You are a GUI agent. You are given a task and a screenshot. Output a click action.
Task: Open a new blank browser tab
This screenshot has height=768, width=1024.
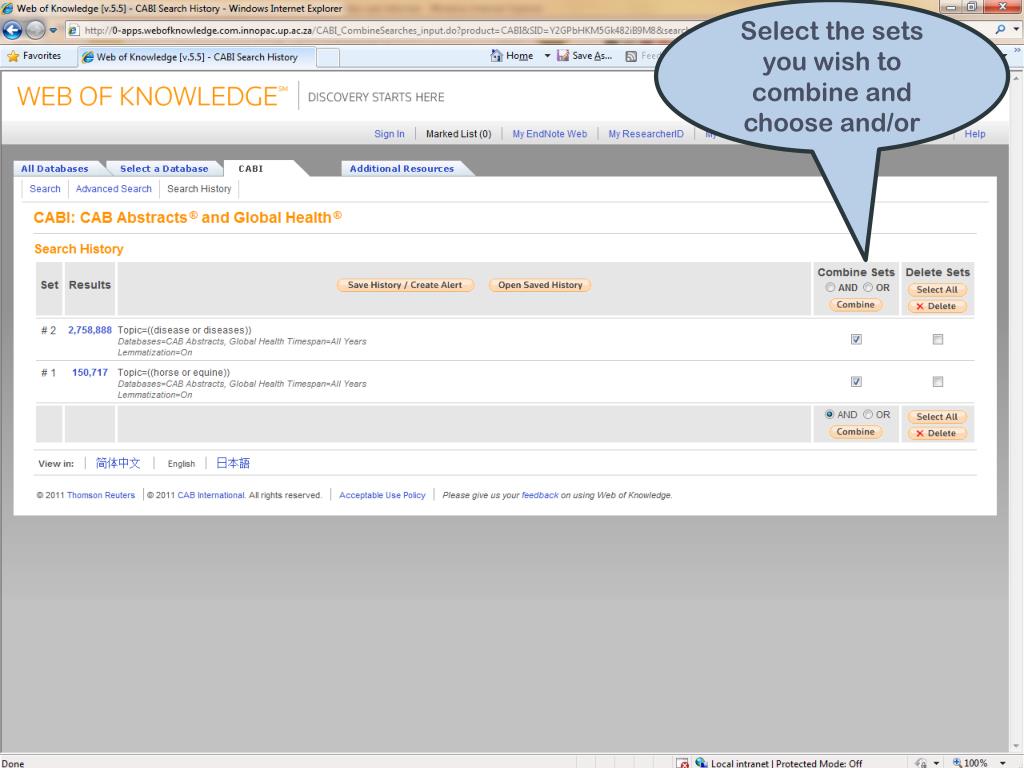pyautogui.click(x=328, y=57)
